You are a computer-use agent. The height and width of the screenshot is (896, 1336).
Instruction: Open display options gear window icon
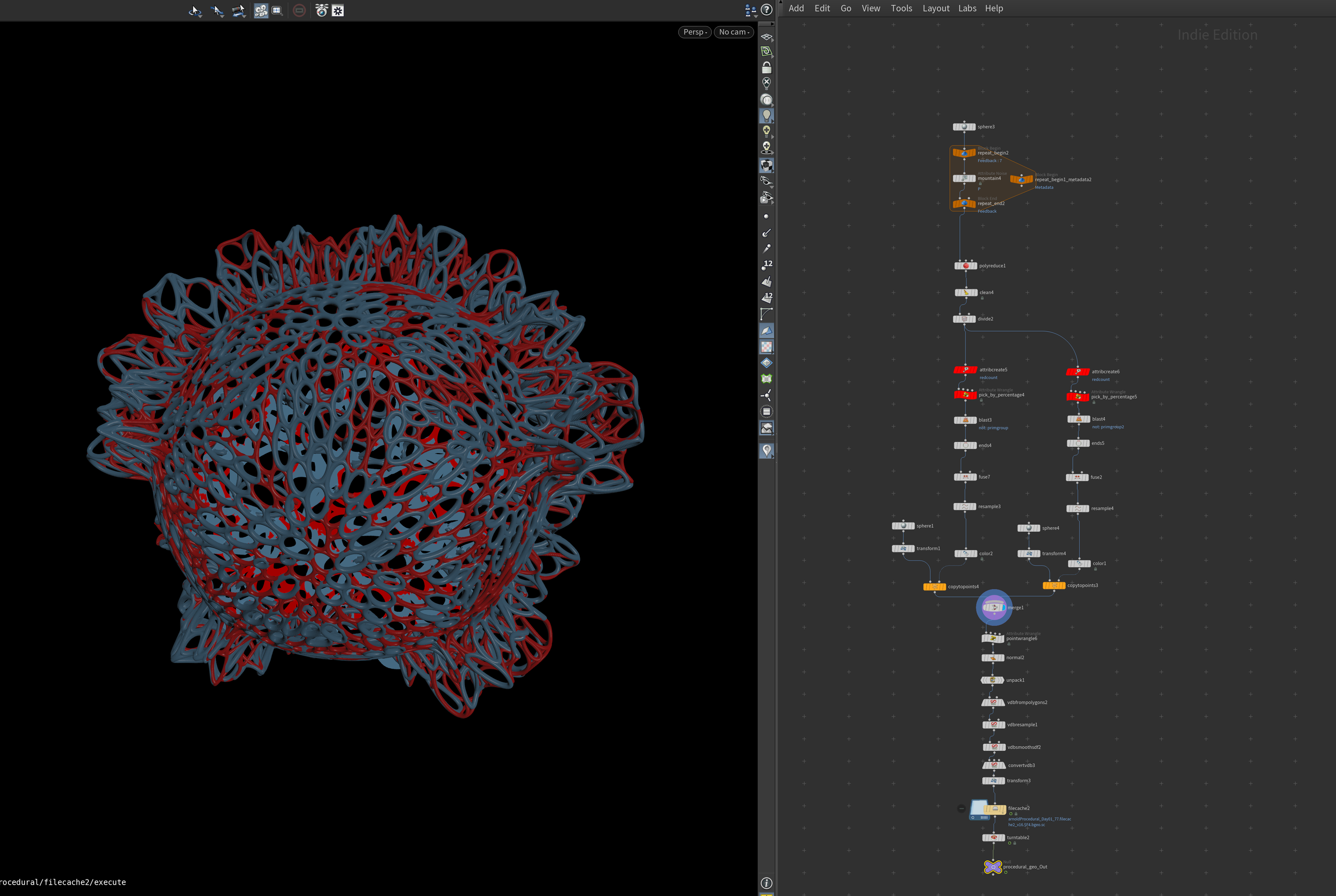click(x=338, y=11)
